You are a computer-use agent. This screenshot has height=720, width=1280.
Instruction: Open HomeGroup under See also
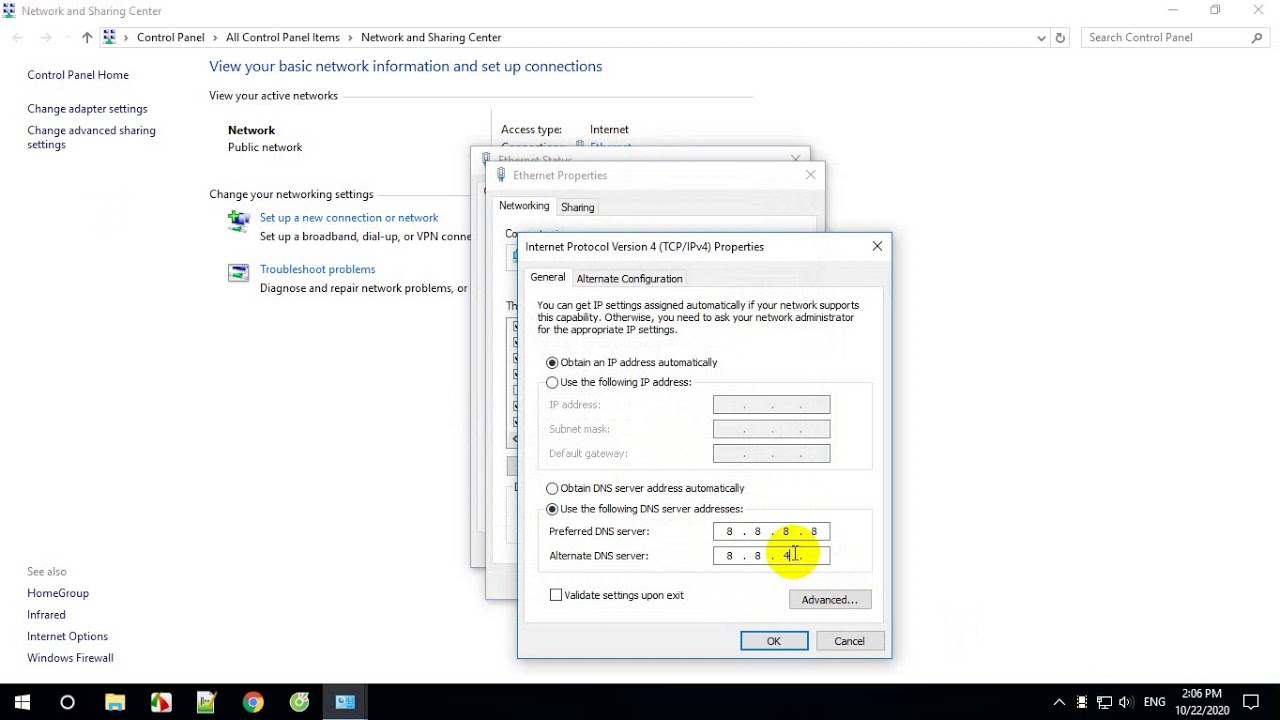pos(58,593)
